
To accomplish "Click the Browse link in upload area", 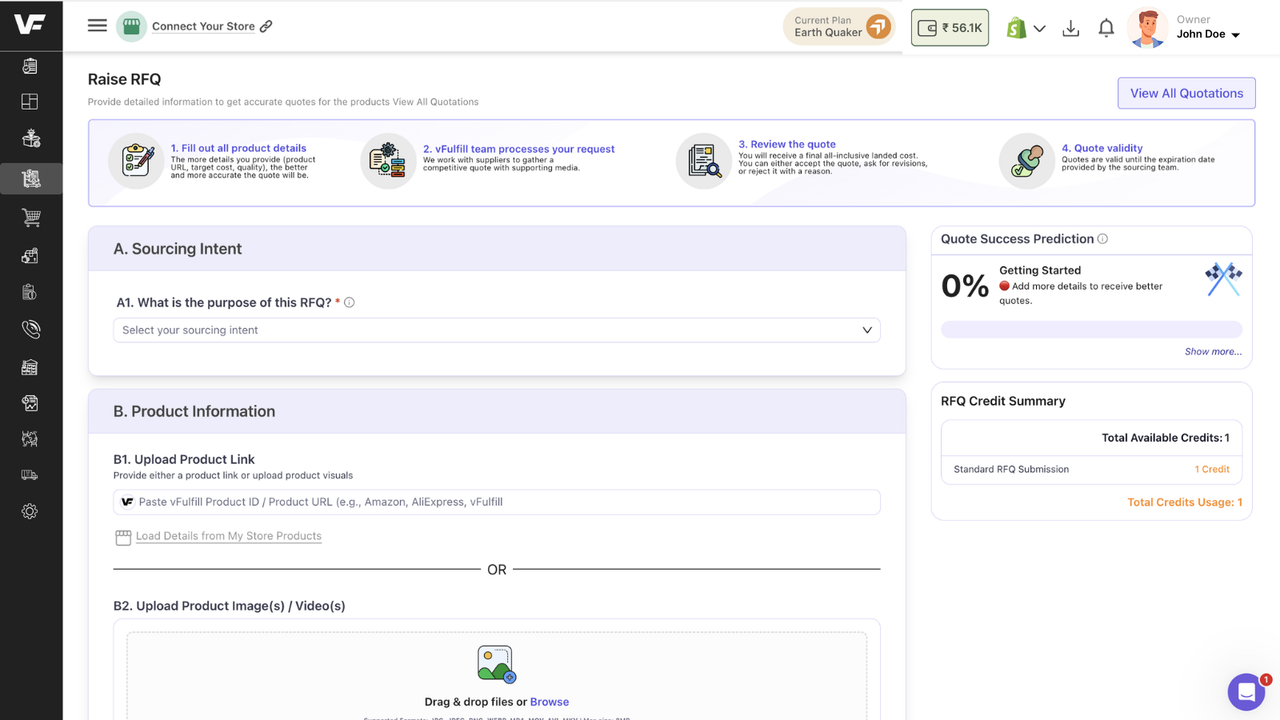I will pos(549,702).
